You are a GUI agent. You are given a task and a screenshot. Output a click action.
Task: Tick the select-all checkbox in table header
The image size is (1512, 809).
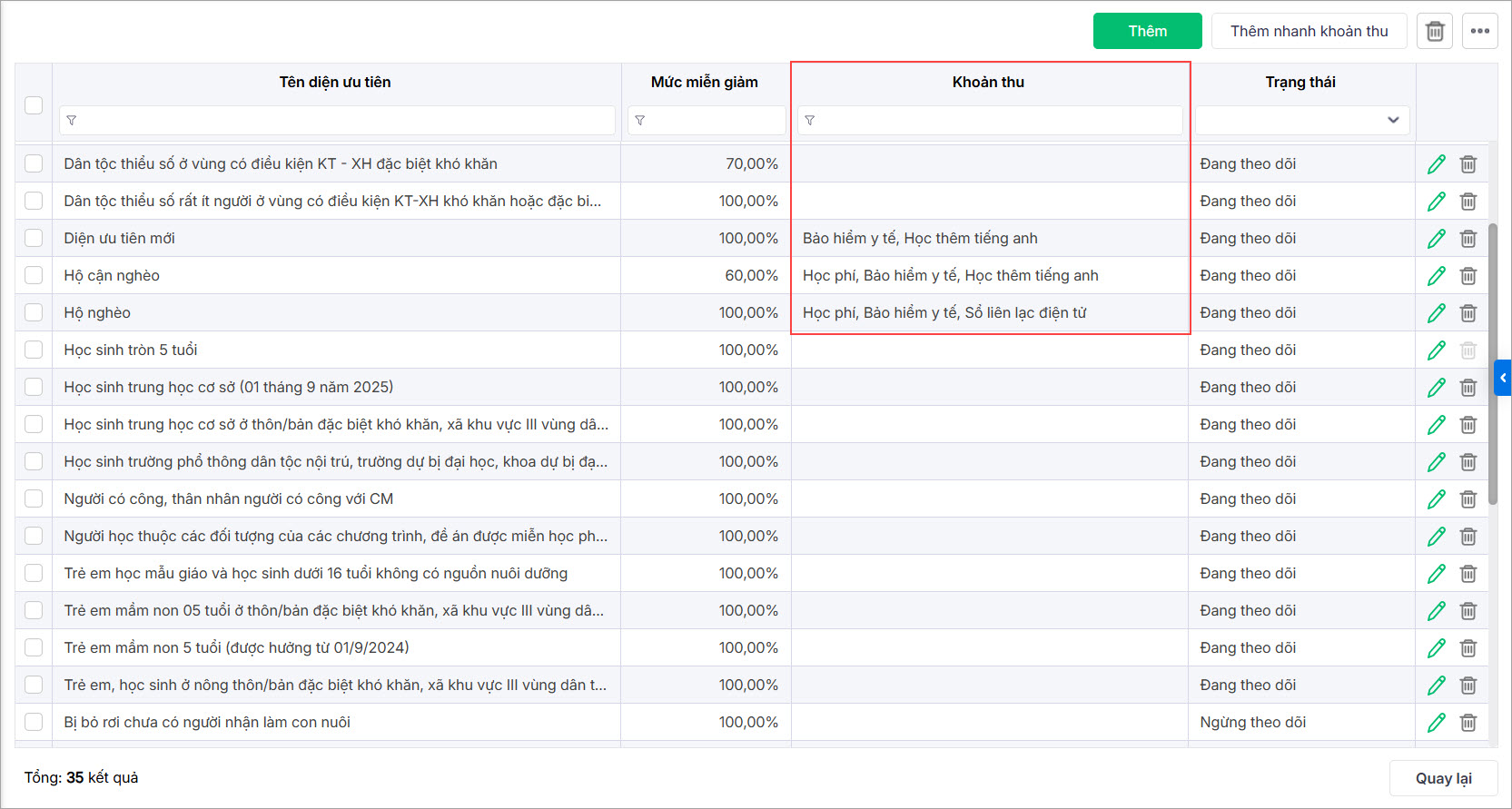click(x=34, y=105)
